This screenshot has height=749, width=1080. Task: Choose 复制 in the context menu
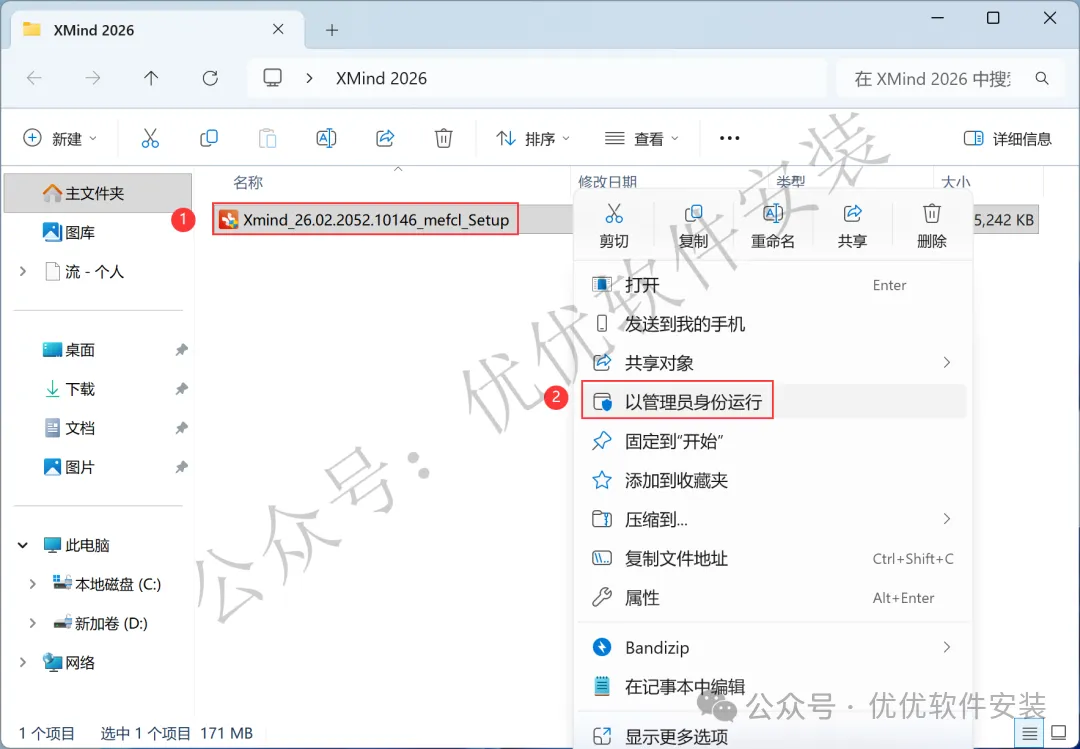(693, 226)
